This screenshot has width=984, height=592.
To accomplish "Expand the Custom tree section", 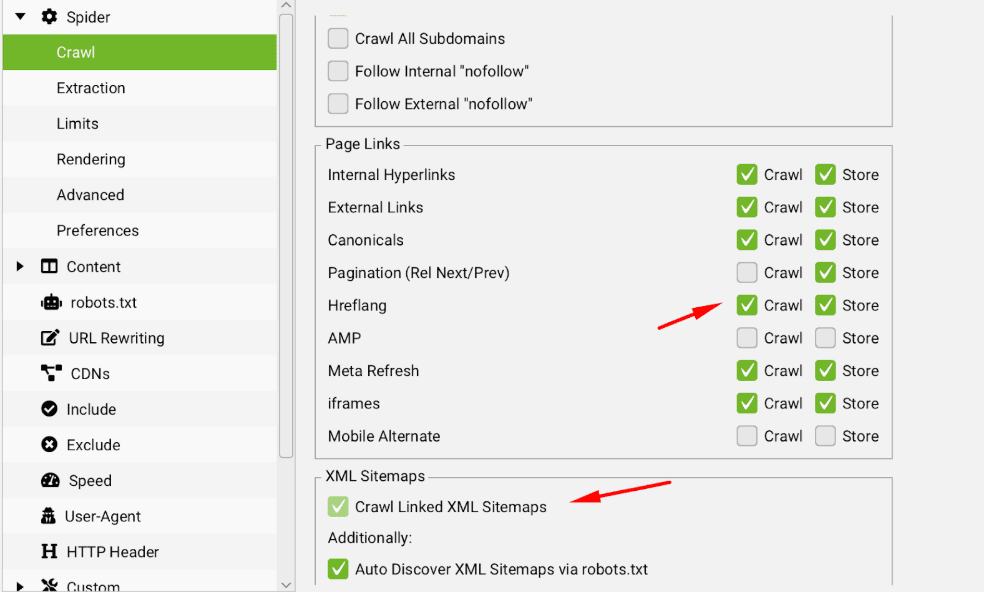I will coord(20,586).
